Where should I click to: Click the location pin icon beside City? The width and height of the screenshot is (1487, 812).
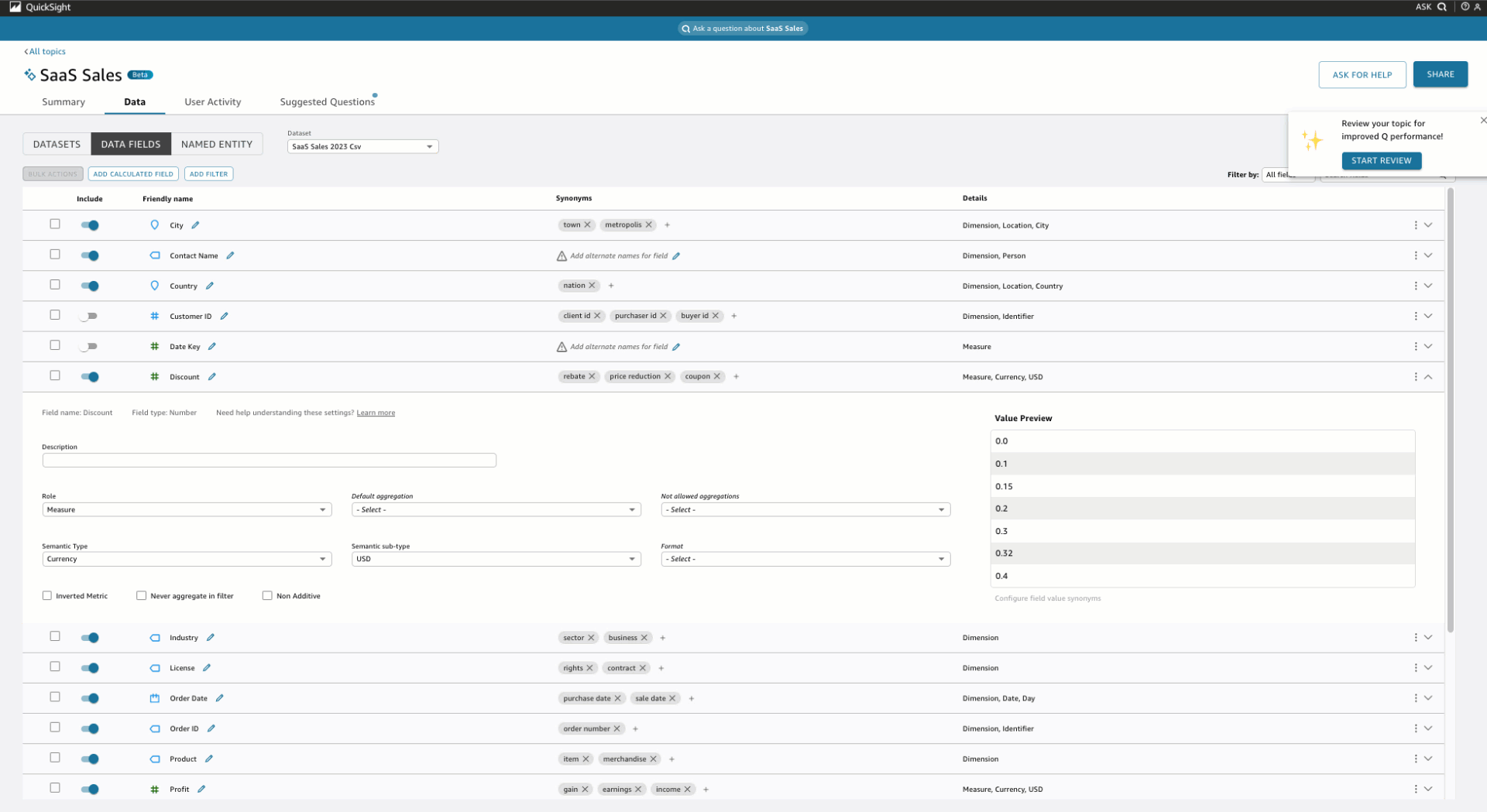(x=155, y=225)
